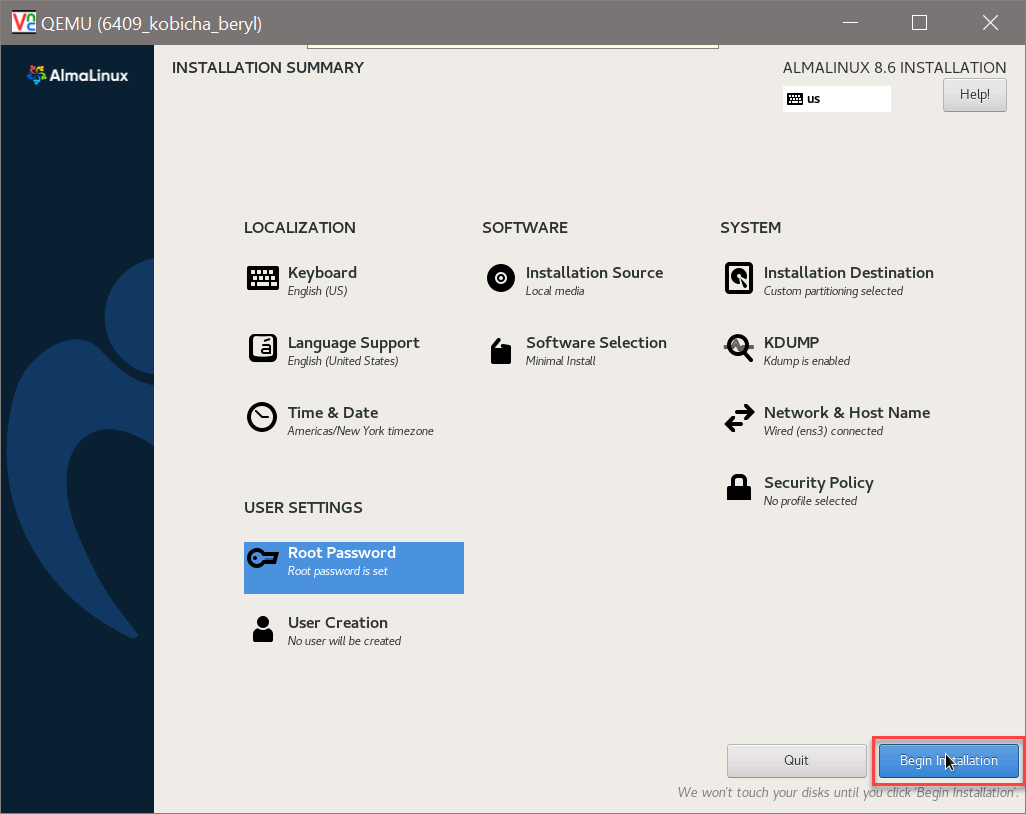The width and height of the screenshot is (1026, 814).
Task: Click 'Local media' status text
Action: point(555,291)
